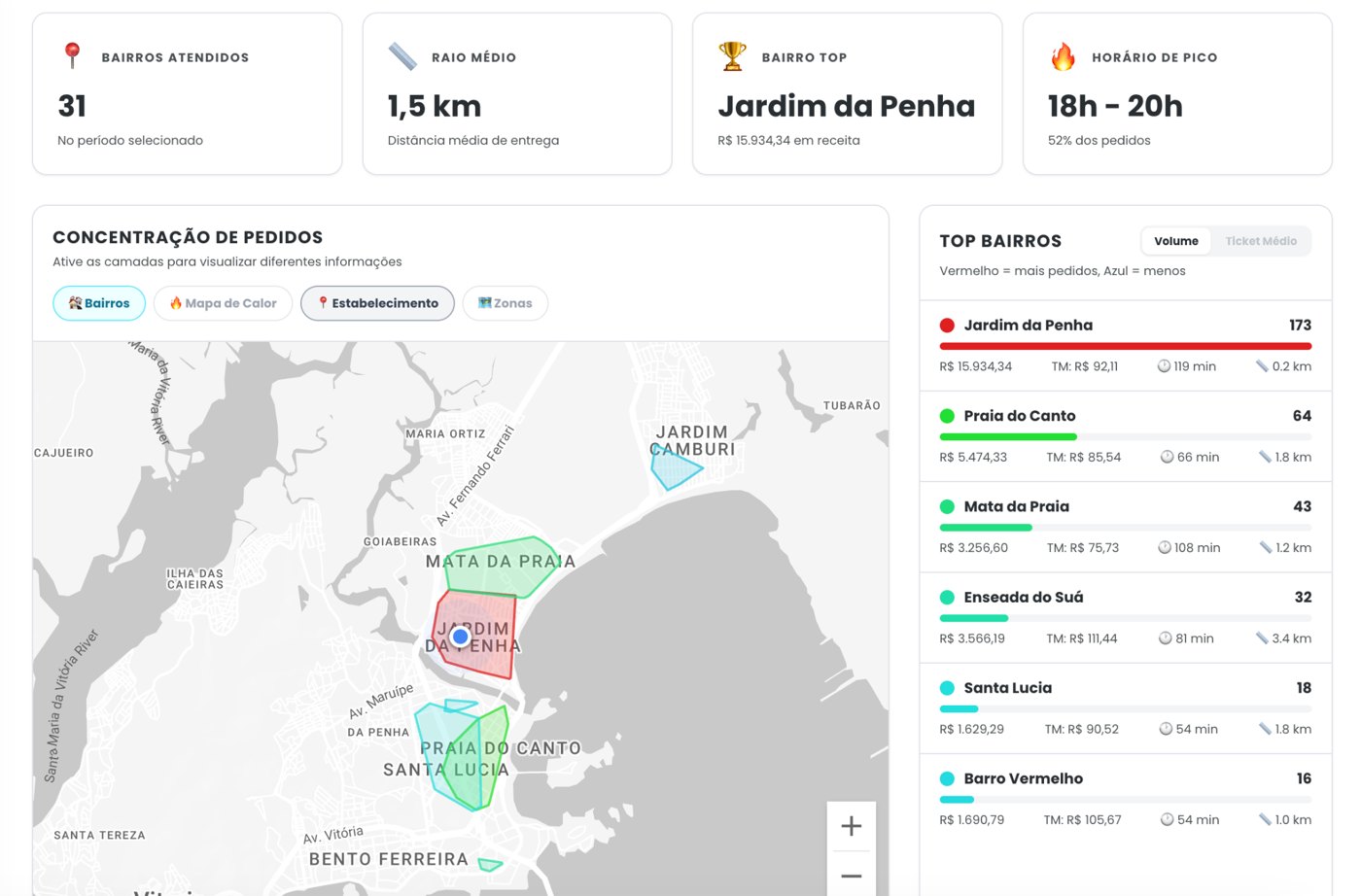This screenshot has width=1361, height=896.
Task: Open Mata da Praia row in ranking list
Action: [x=1126, y=527]
